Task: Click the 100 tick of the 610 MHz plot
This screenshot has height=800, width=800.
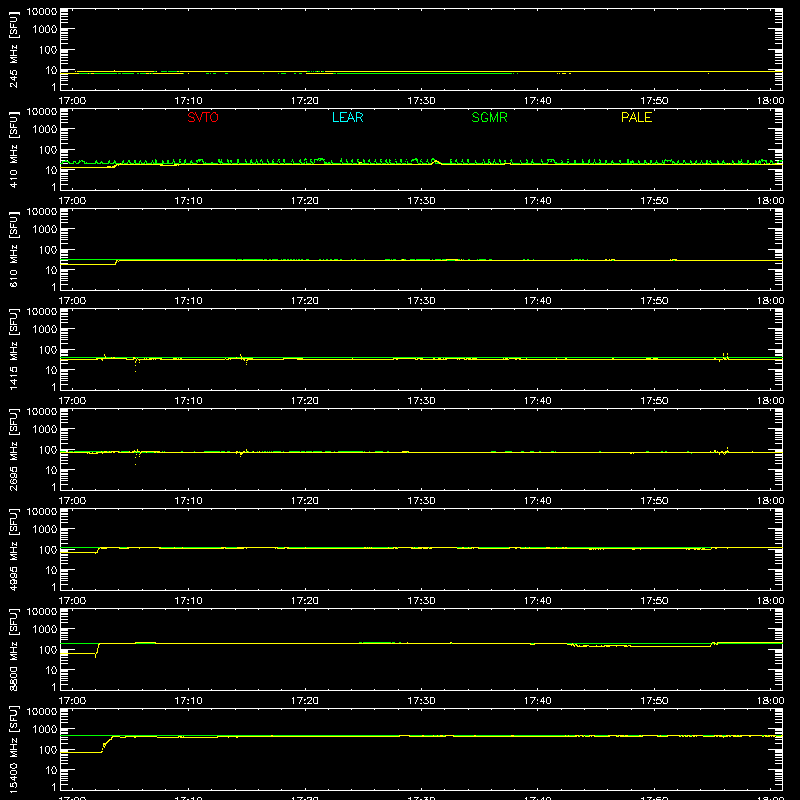Action: coord(48,250)
